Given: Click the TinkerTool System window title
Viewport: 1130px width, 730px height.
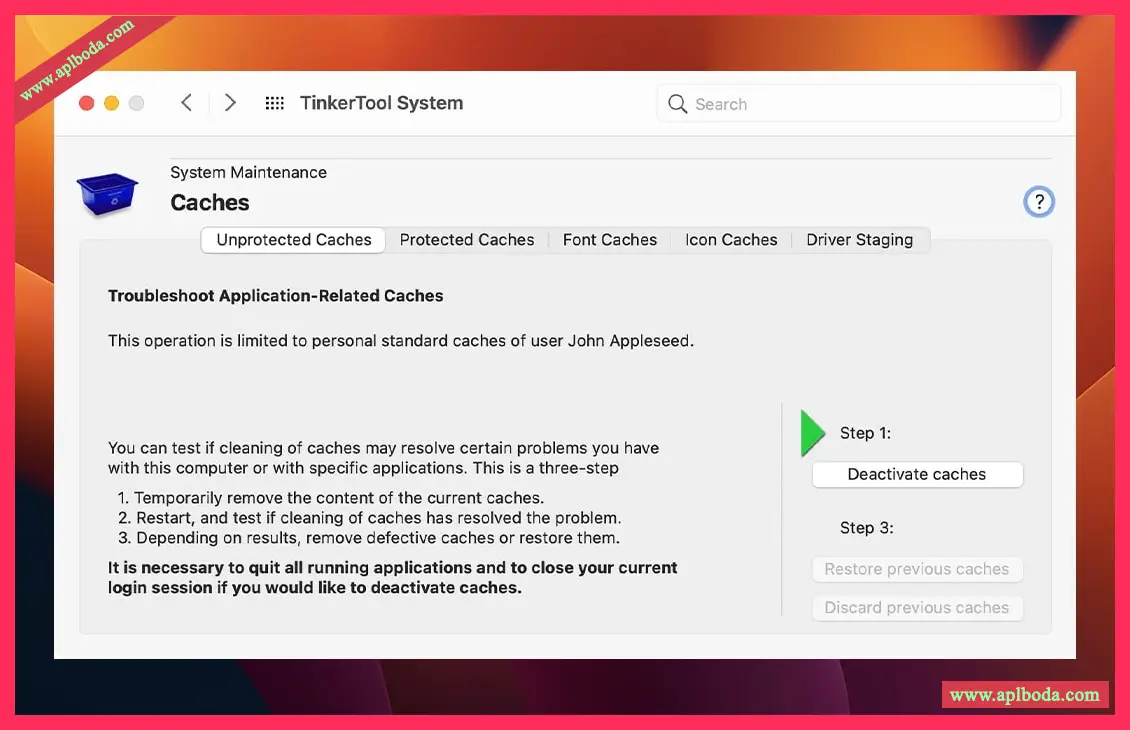Looking at the screenshot, I should pos(381,103).
